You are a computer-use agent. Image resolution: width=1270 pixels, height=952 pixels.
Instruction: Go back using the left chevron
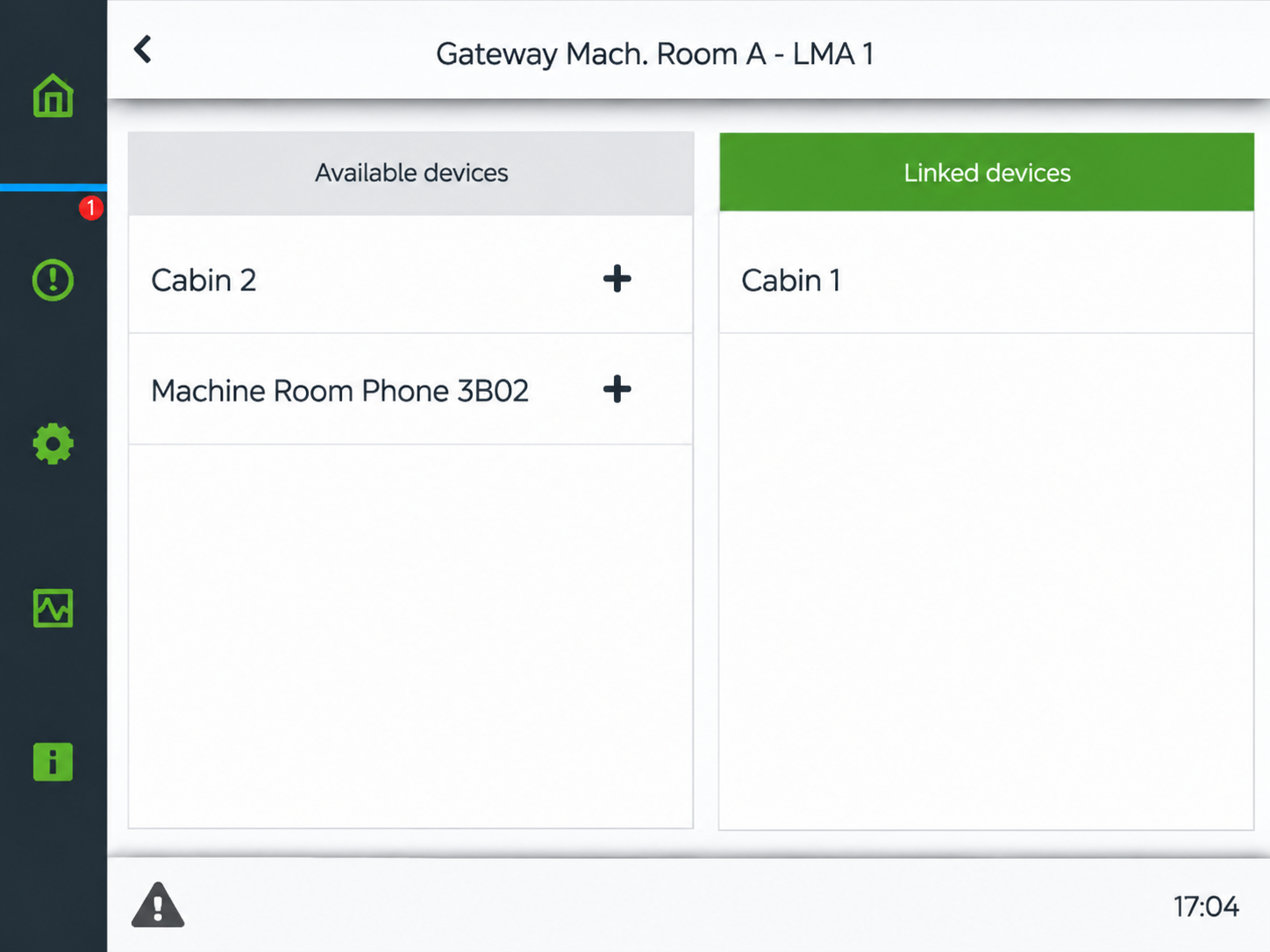point(143,50)
